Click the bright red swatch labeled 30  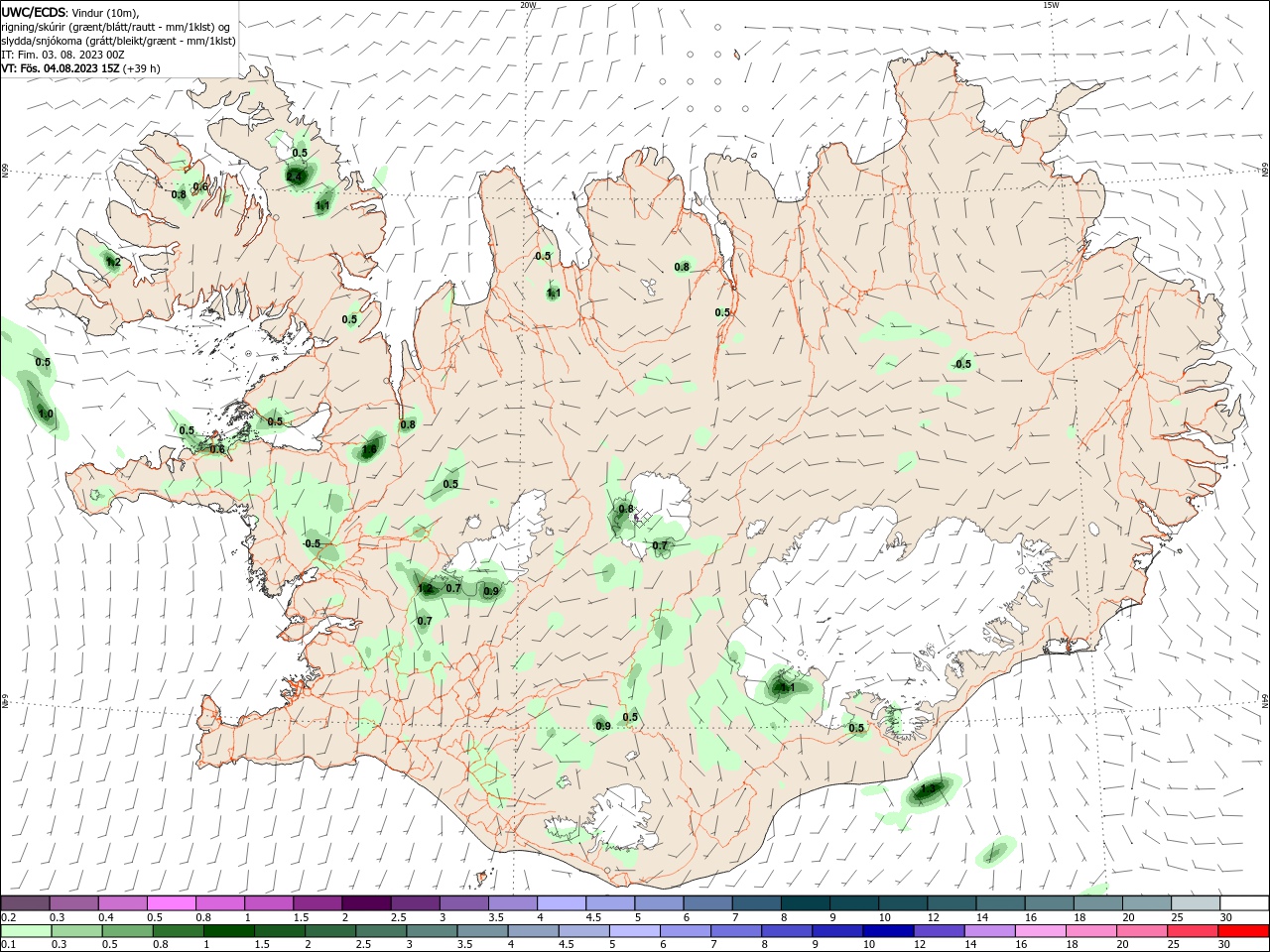pyautogui.click(x=1243, y=931)
